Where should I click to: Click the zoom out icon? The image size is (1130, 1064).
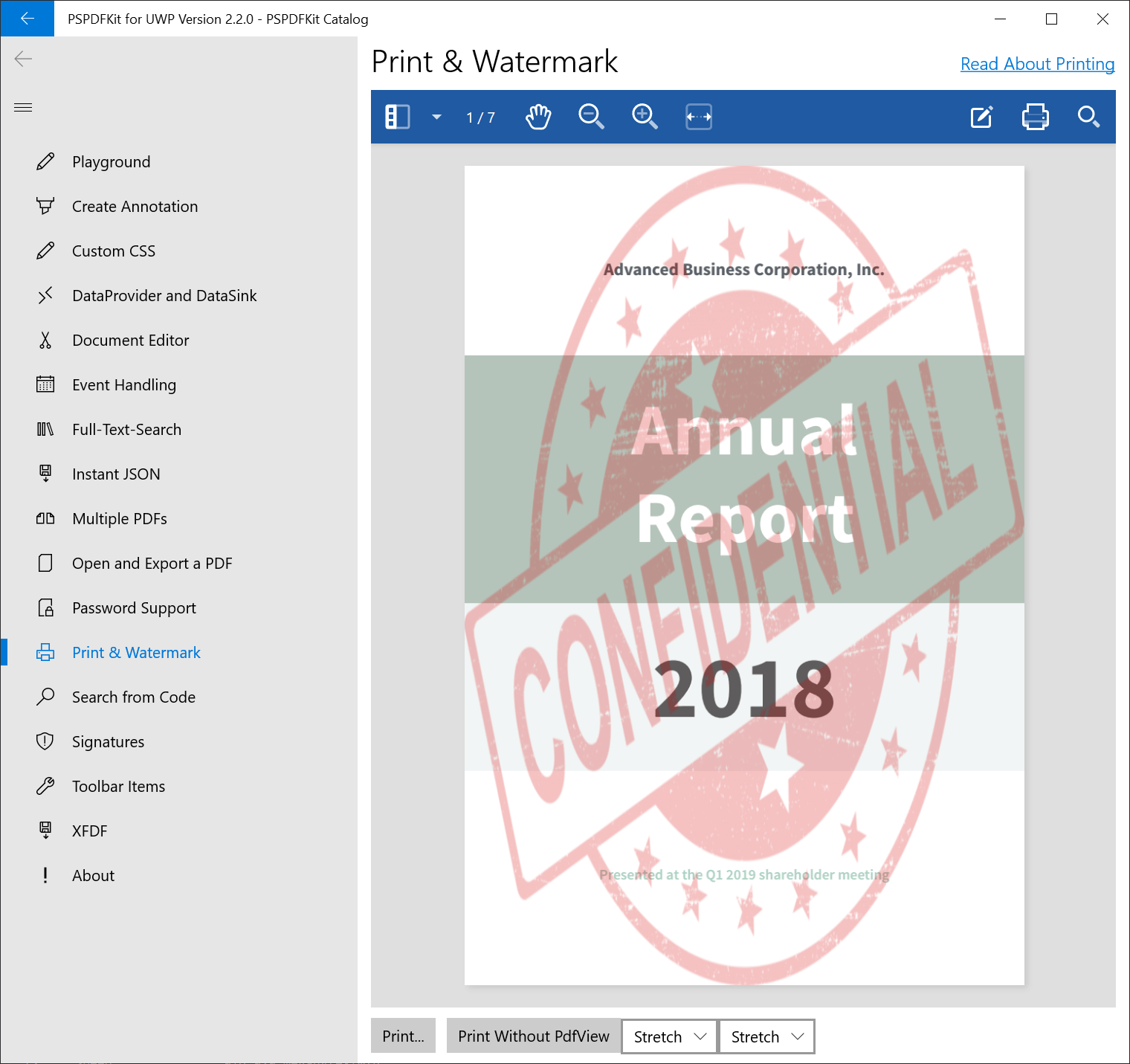[x=591, y=117]
